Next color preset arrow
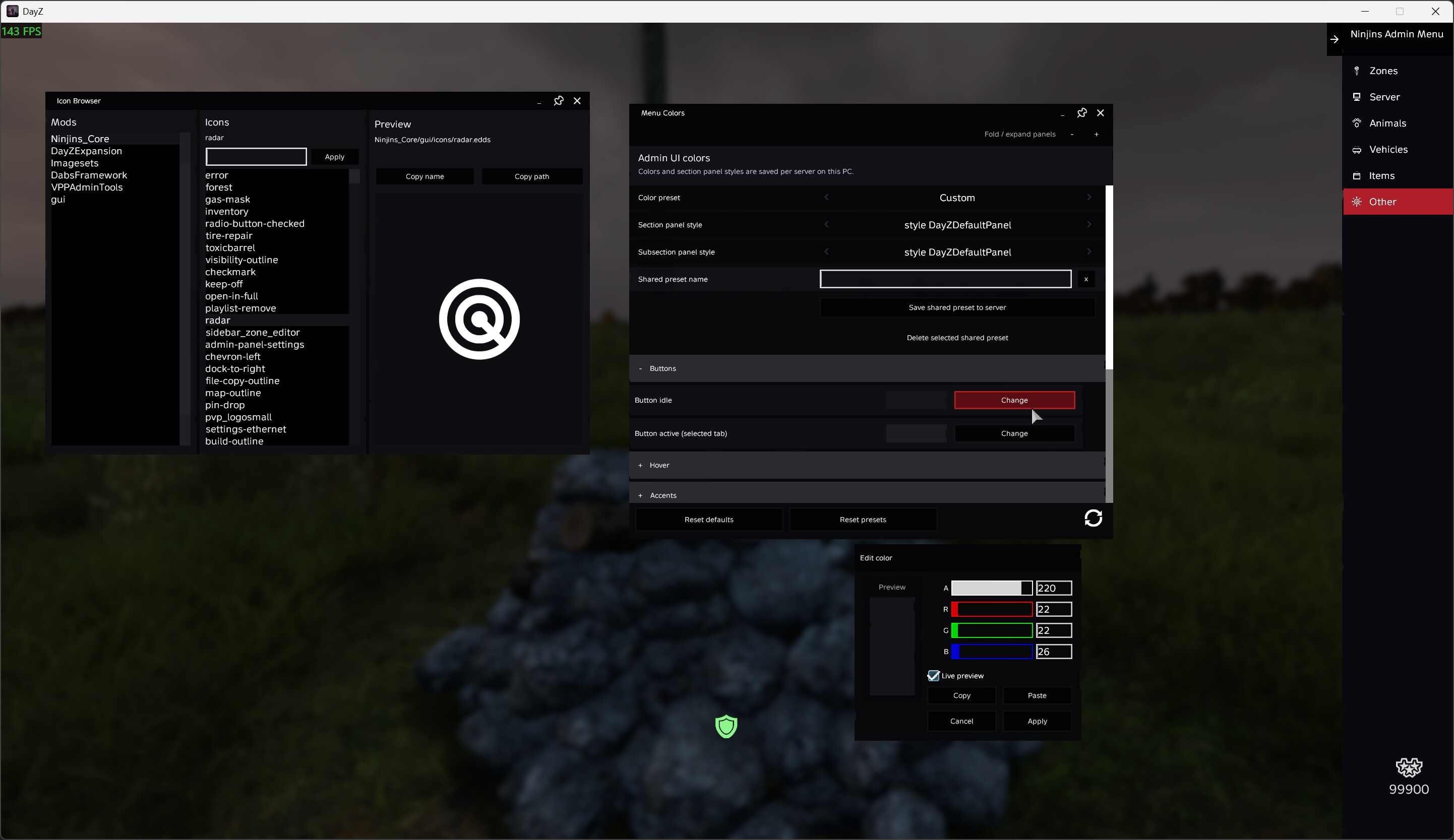 click(1089, 197)
